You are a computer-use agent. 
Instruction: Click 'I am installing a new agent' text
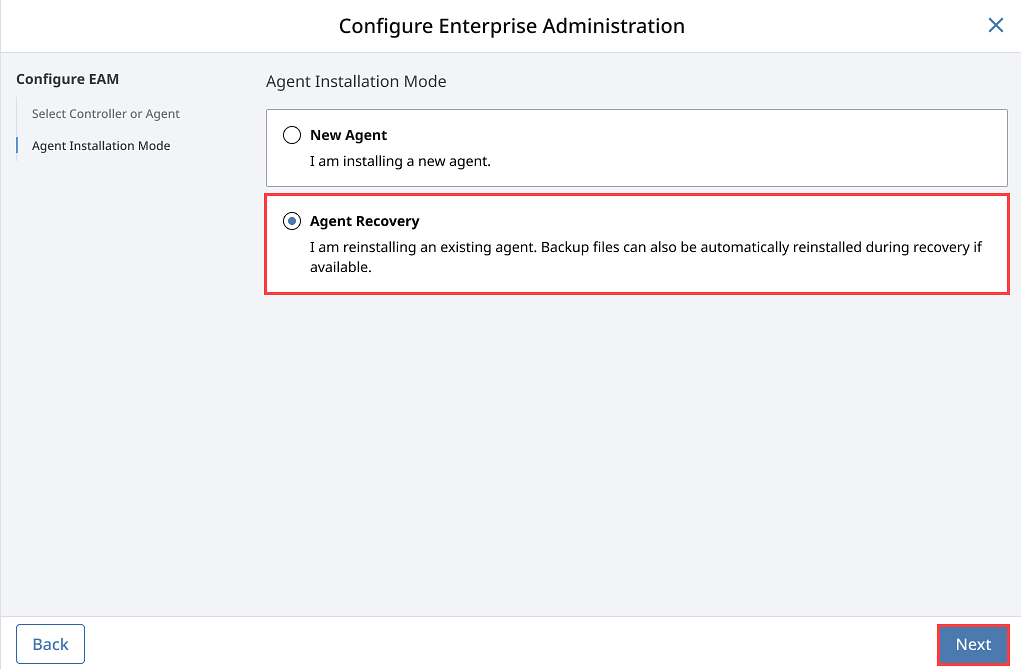tap(400, 160)
